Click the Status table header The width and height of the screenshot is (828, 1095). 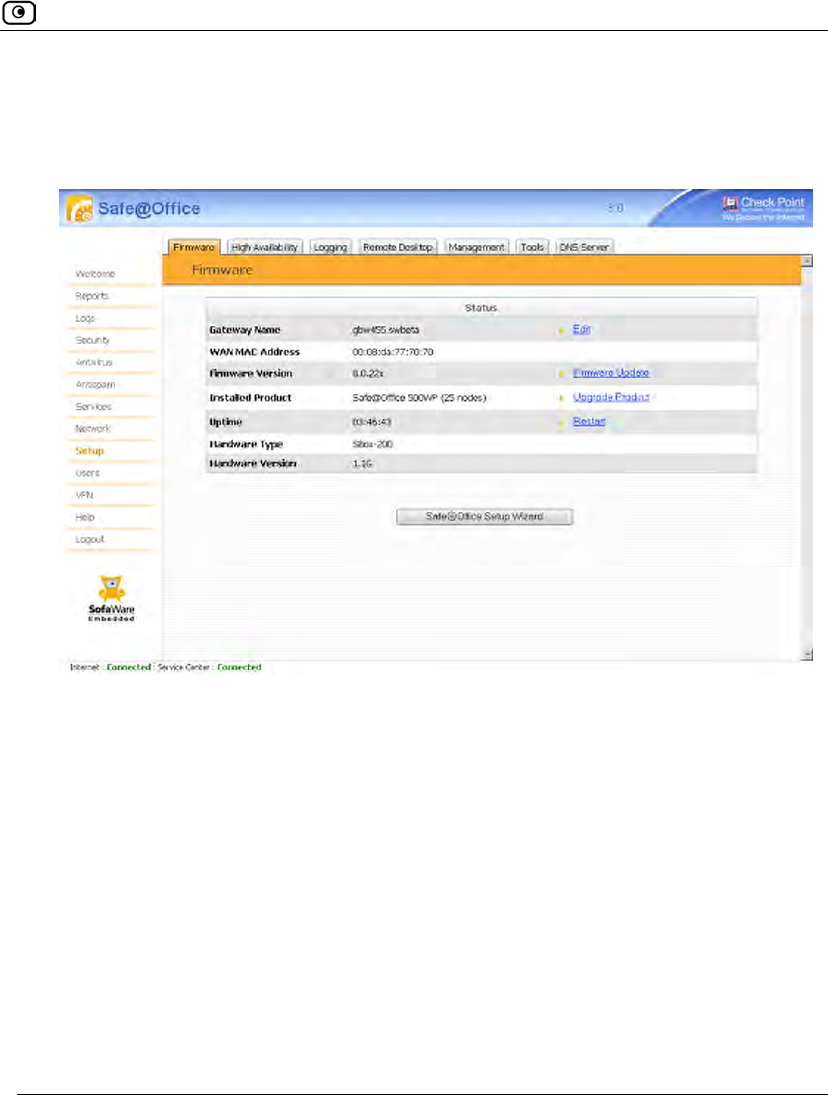(481, 307)
